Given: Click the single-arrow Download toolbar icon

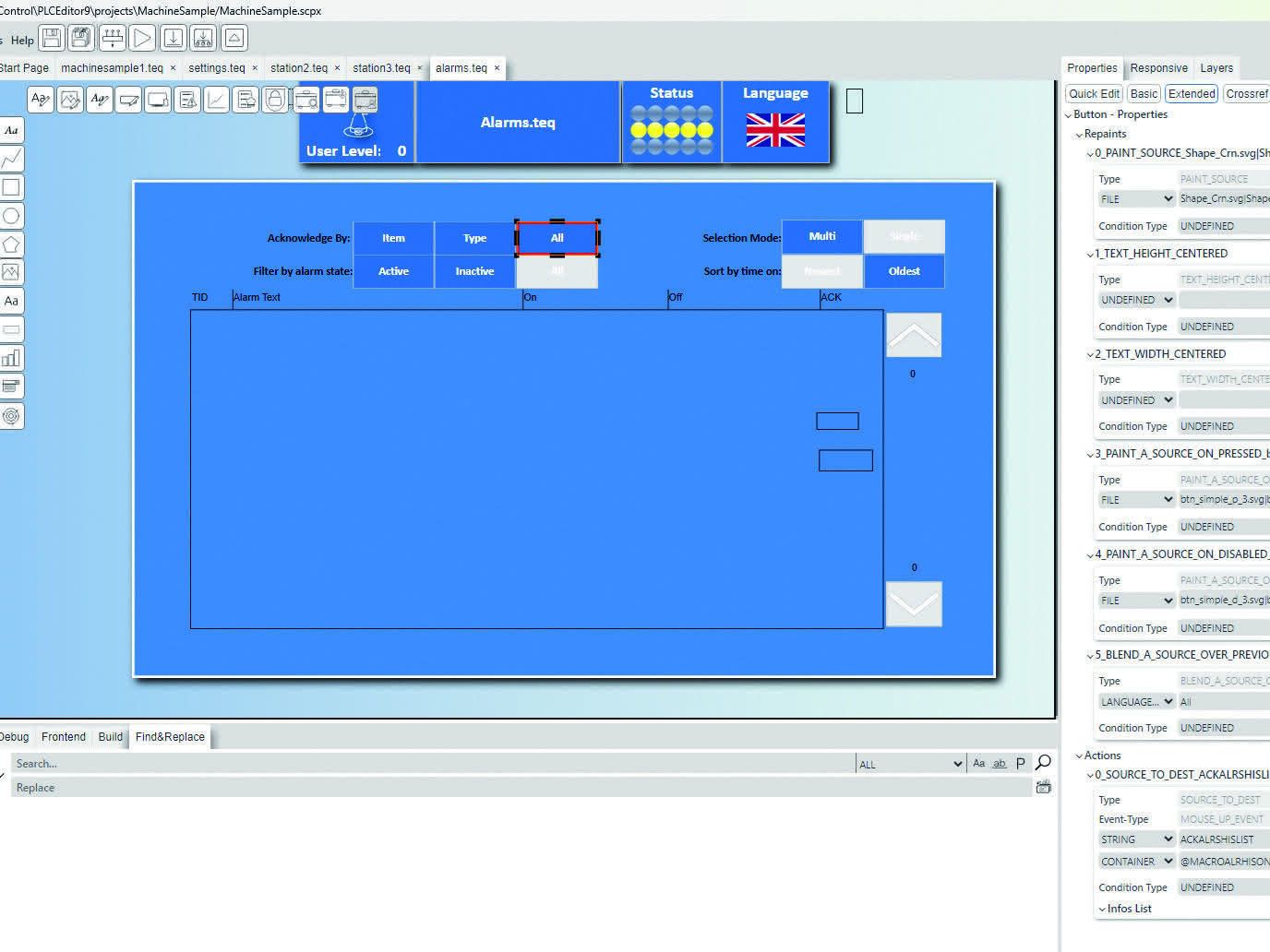Looking at the screenshot, I should (173, 38).
